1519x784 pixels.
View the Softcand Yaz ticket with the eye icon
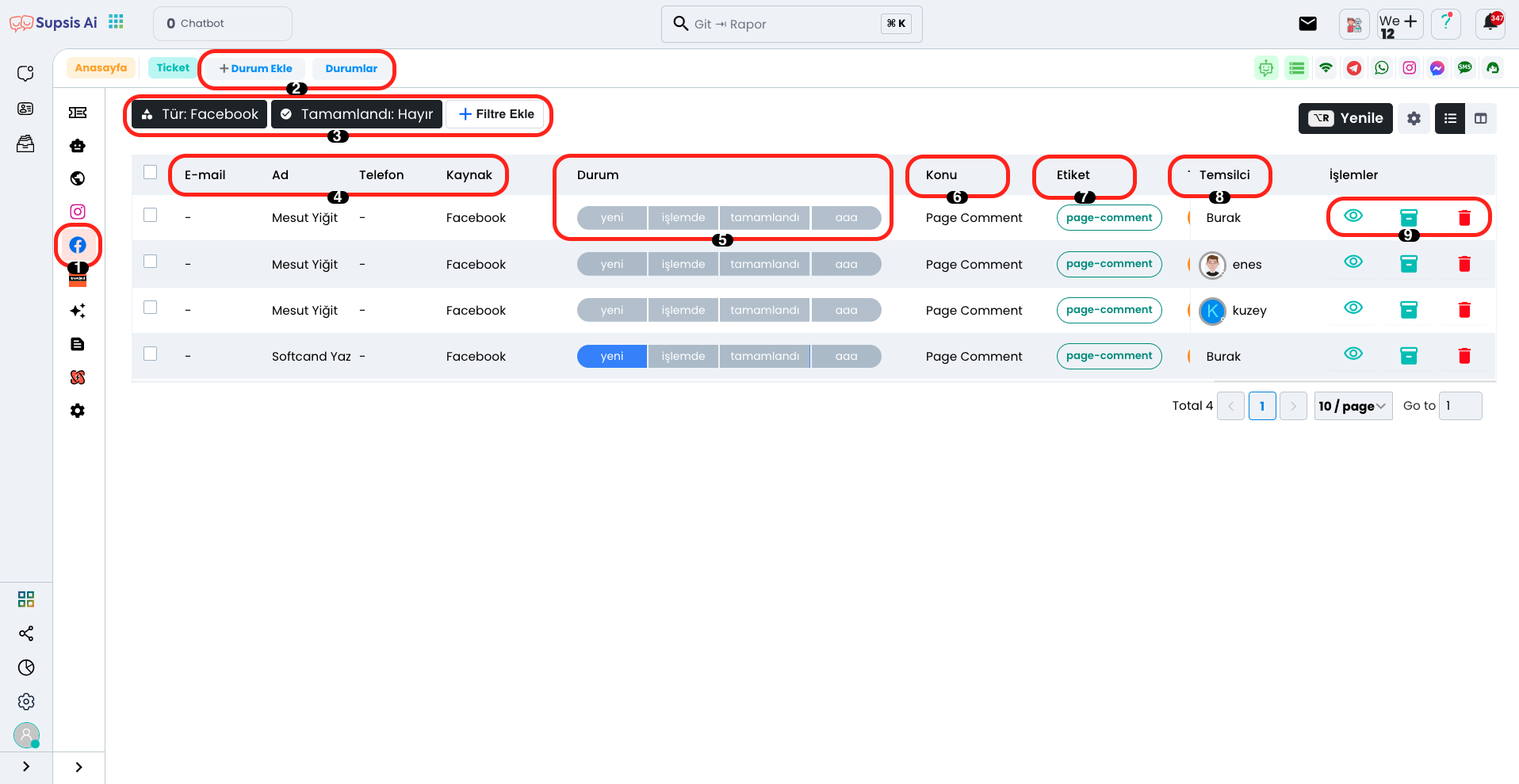coord(1353,354)
